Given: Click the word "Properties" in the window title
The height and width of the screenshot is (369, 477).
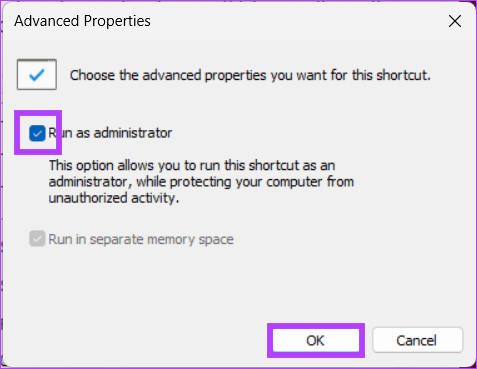Looking at the screenshot, I should pyautogui.click(x=117, y=21).
